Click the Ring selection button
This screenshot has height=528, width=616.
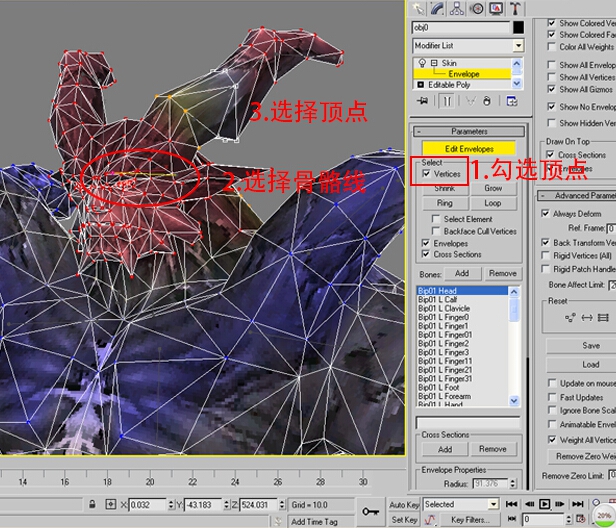pyautogui.click(x=445, y=203)
